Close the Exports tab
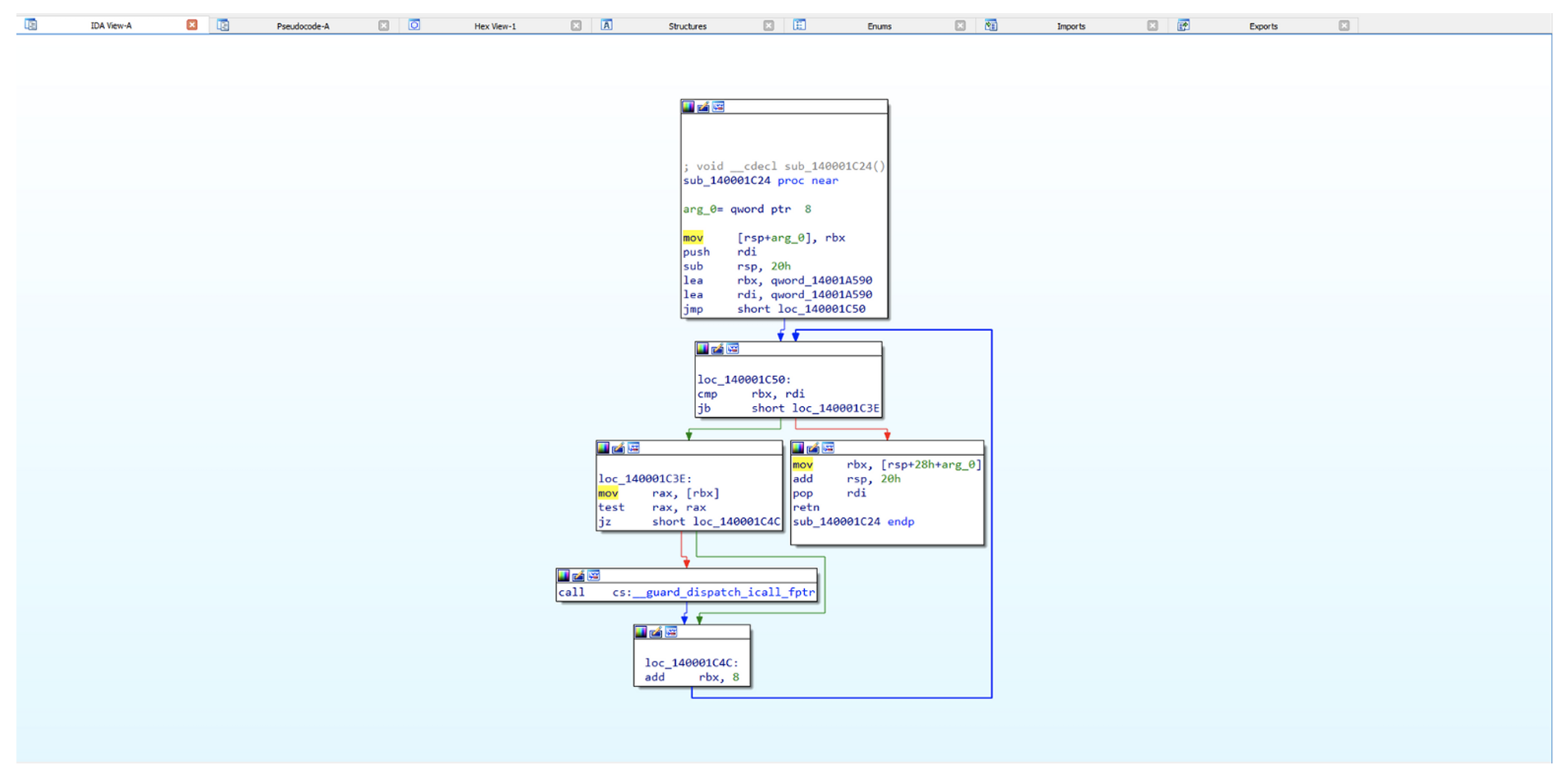The height and width of the screenshot is (770, 1568). pyautogui.click(x=1344, y=25)
